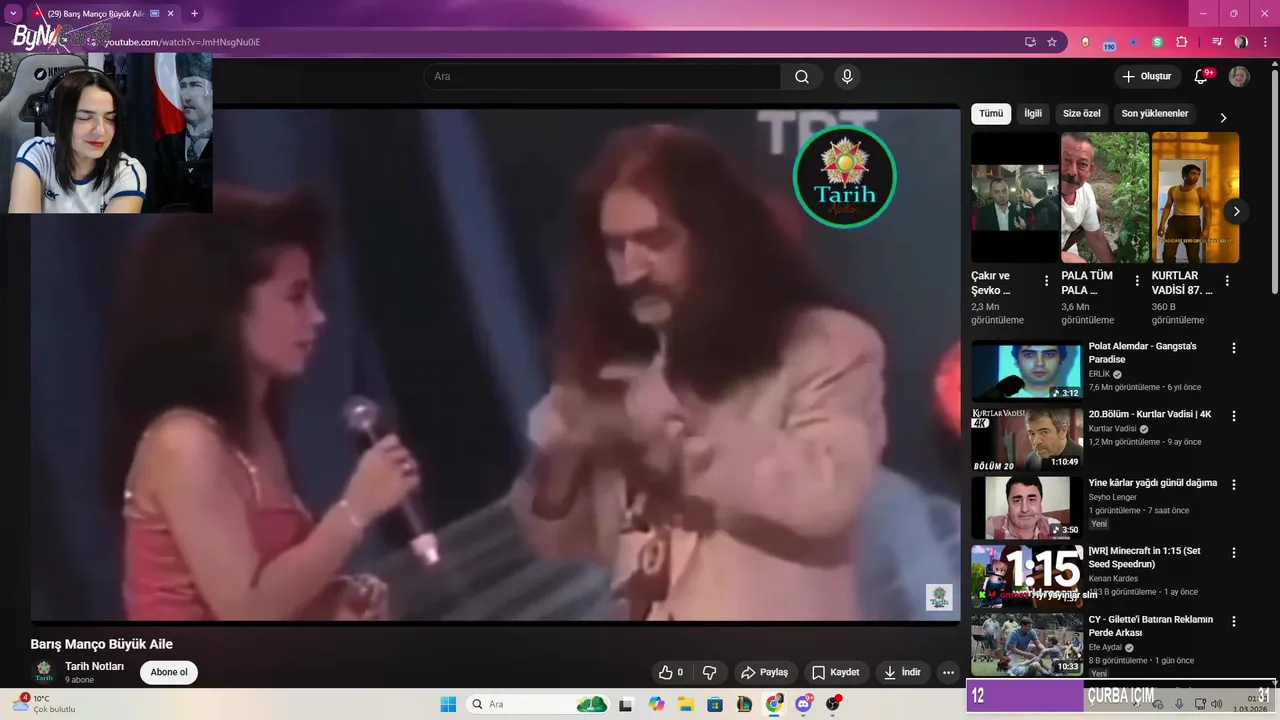1280x720 pixels.
Task: Start voice search with the microphone icon
Action: 847,77
